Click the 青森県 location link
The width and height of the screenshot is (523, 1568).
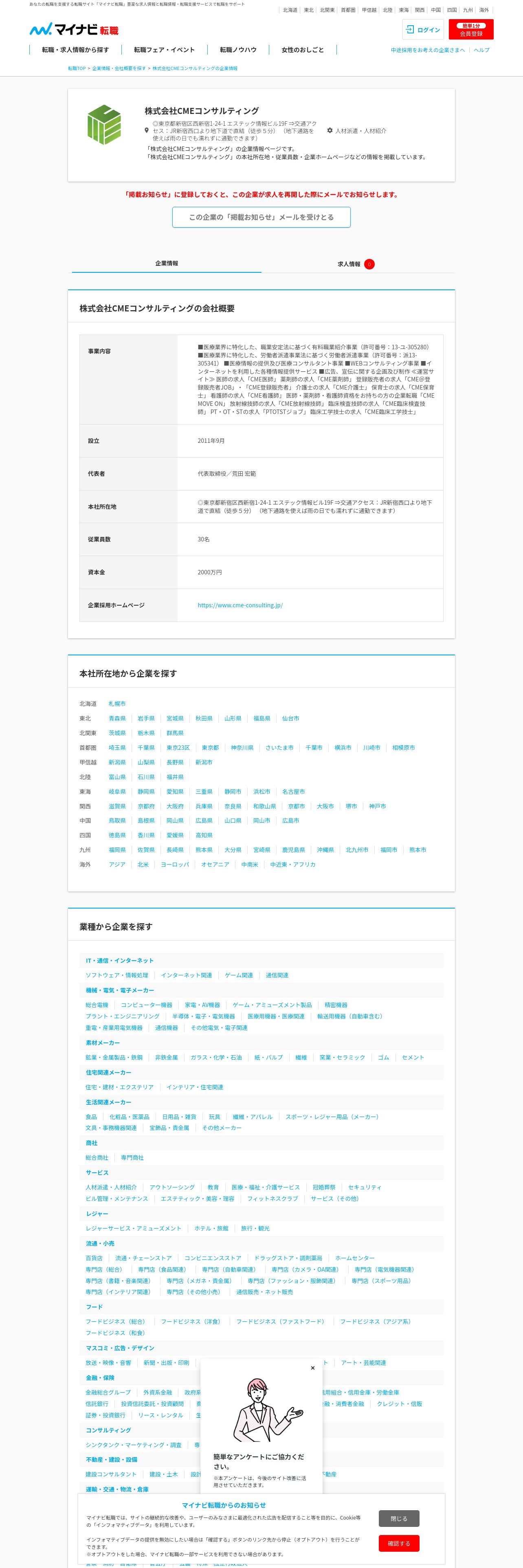click(x=117, y=718)
